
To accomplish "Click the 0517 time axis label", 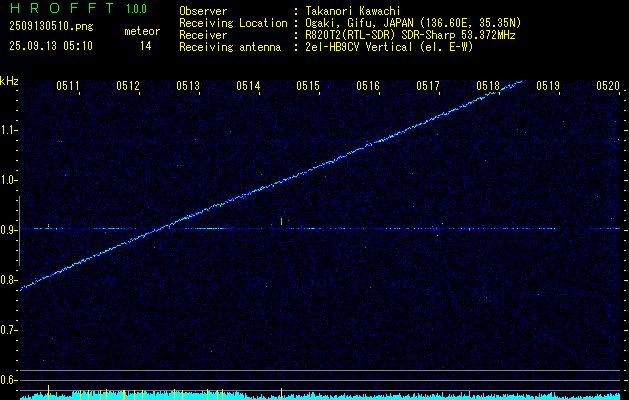I will [428, 85].
